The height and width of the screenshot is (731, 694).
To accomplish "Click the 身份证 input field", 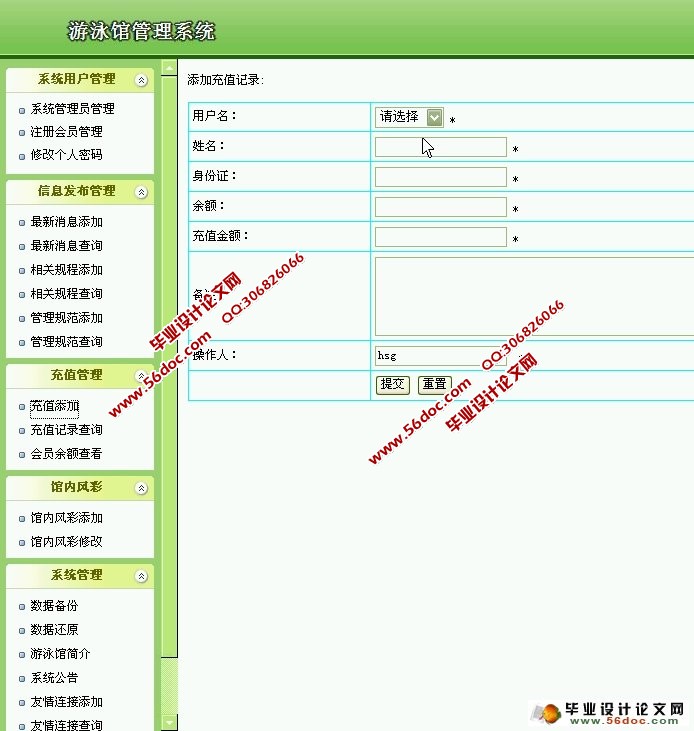I will [x=440, y=177].
